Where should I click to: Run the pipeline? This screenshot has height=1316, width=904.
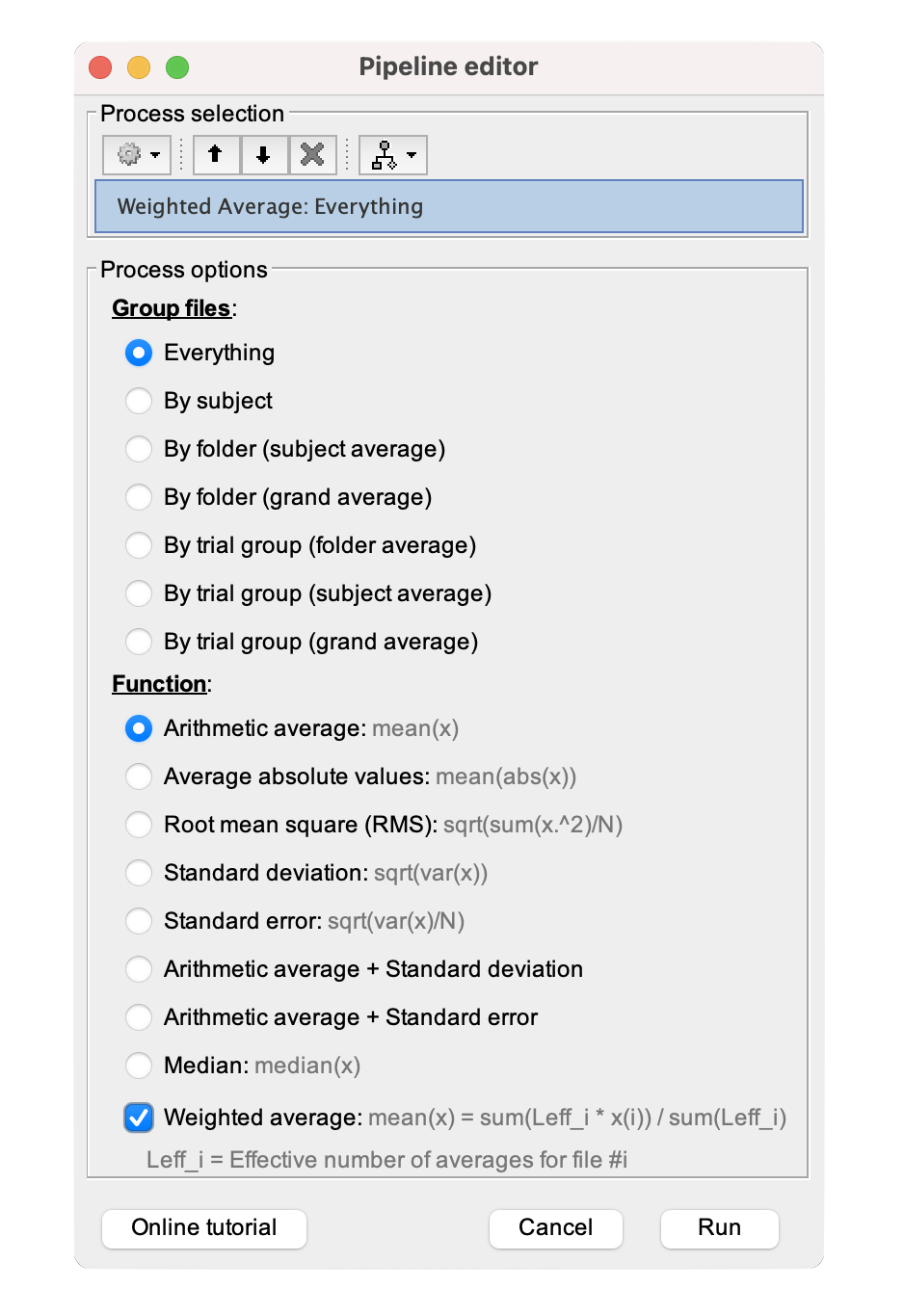pyautogui.click(x=719, y=1228)
